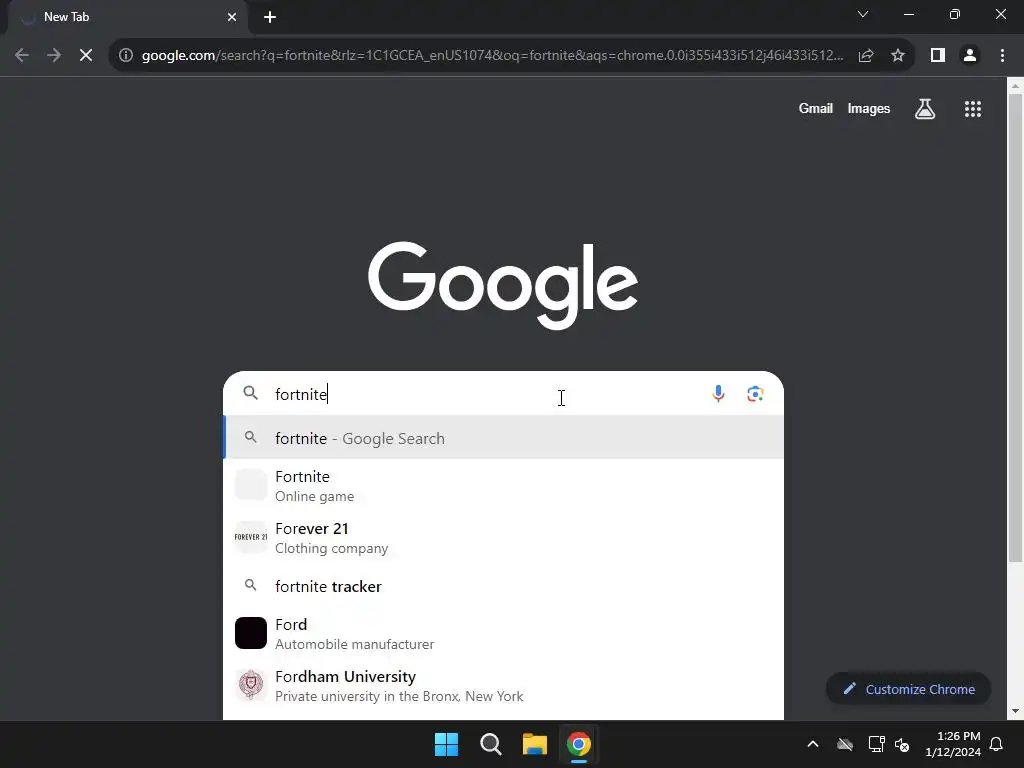
Task: Choose Forever 21 suggestion
Action: [x=504, y=537]
